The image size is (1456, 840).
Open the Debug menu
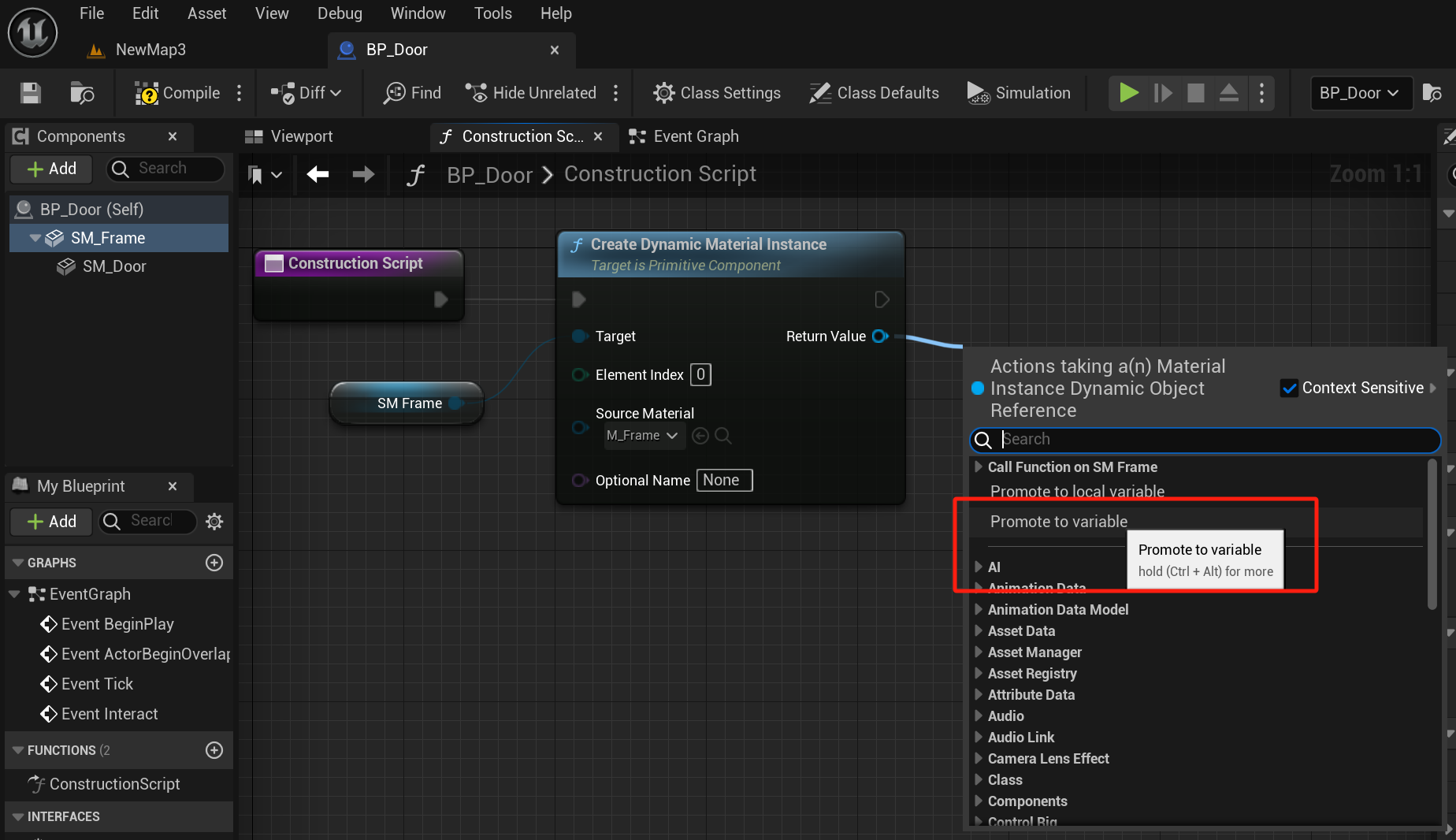click(x=340, y=13)
